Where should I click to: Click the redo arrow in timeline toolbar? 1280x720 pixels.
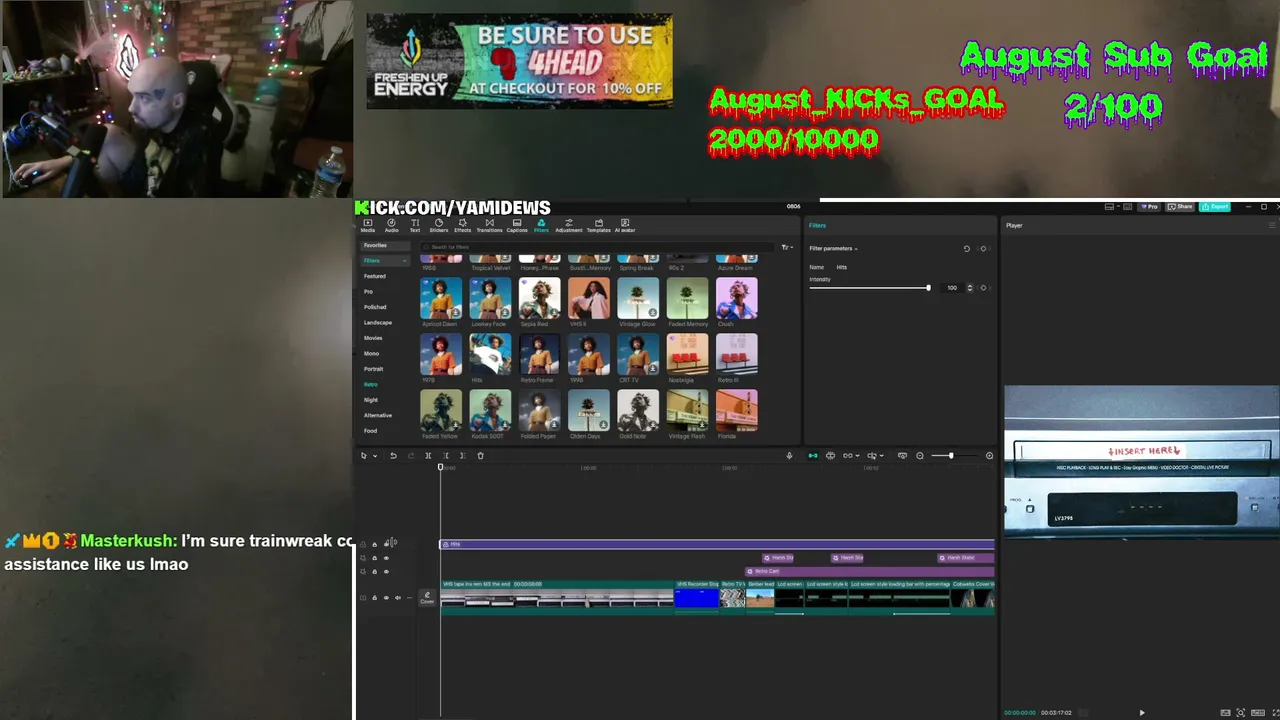pos(410,456)
